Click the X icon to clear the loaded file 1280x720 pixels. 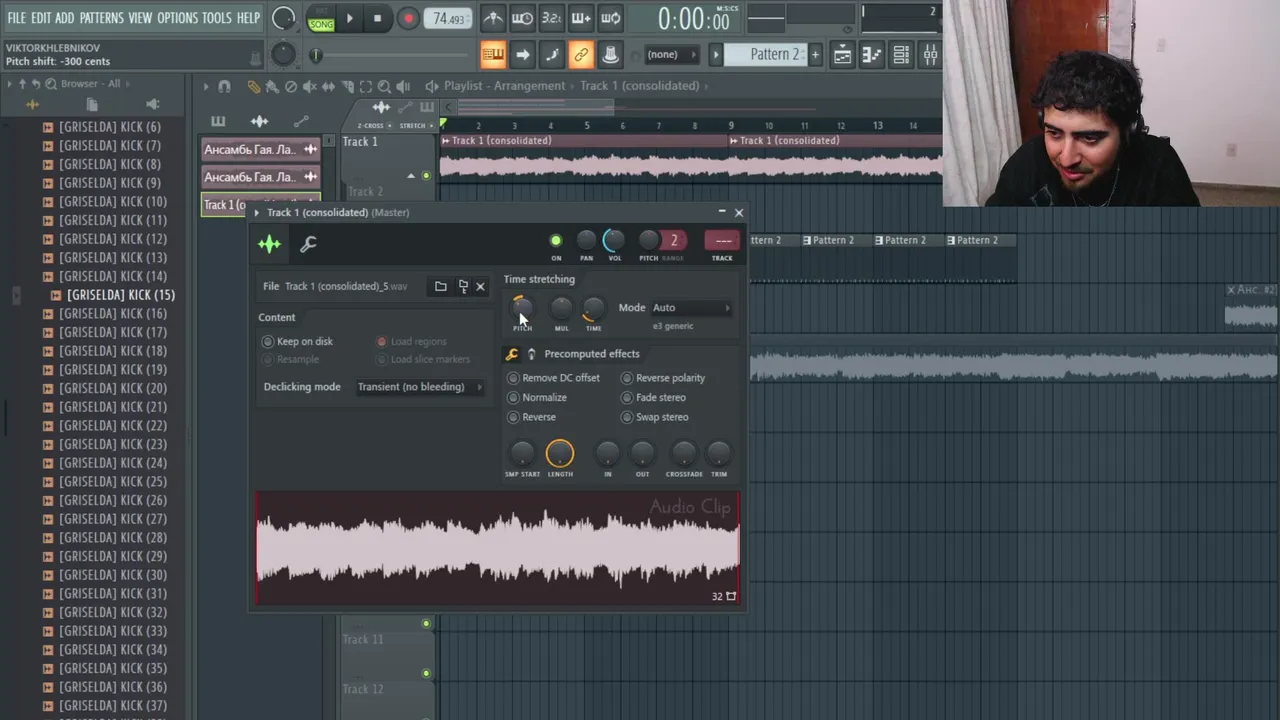(x=480, y=287)
